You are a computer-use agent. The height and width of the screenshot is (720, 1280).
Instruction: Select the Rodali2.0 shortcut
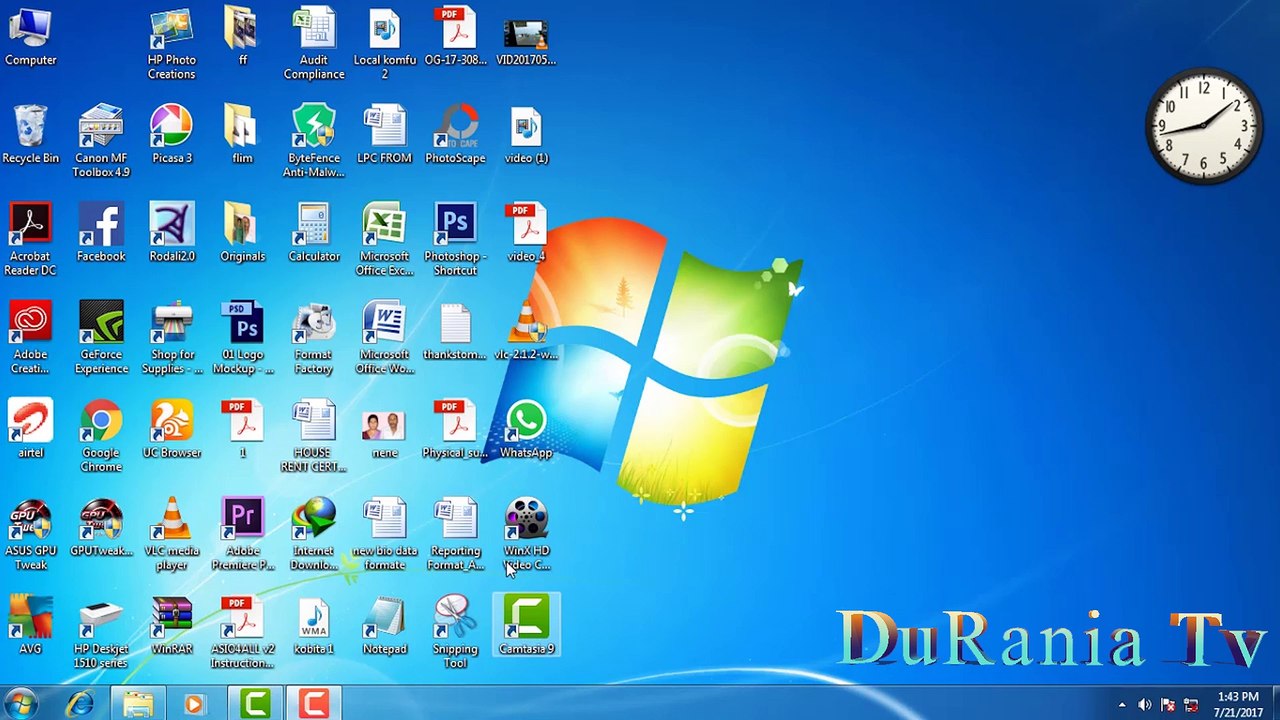(x=172, y=233)
